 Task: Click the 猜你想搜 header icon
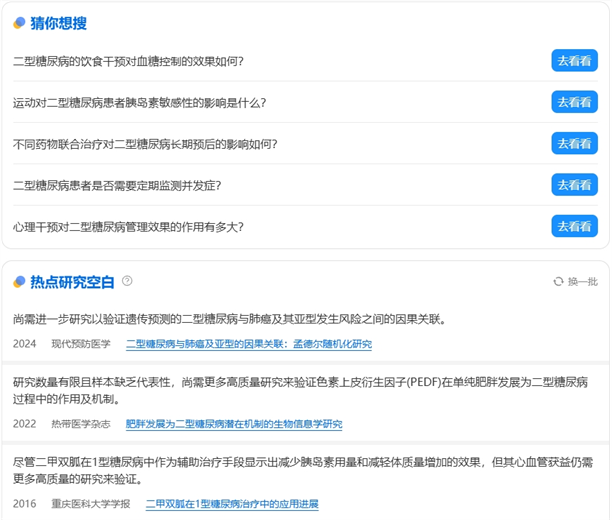(19, 23)
